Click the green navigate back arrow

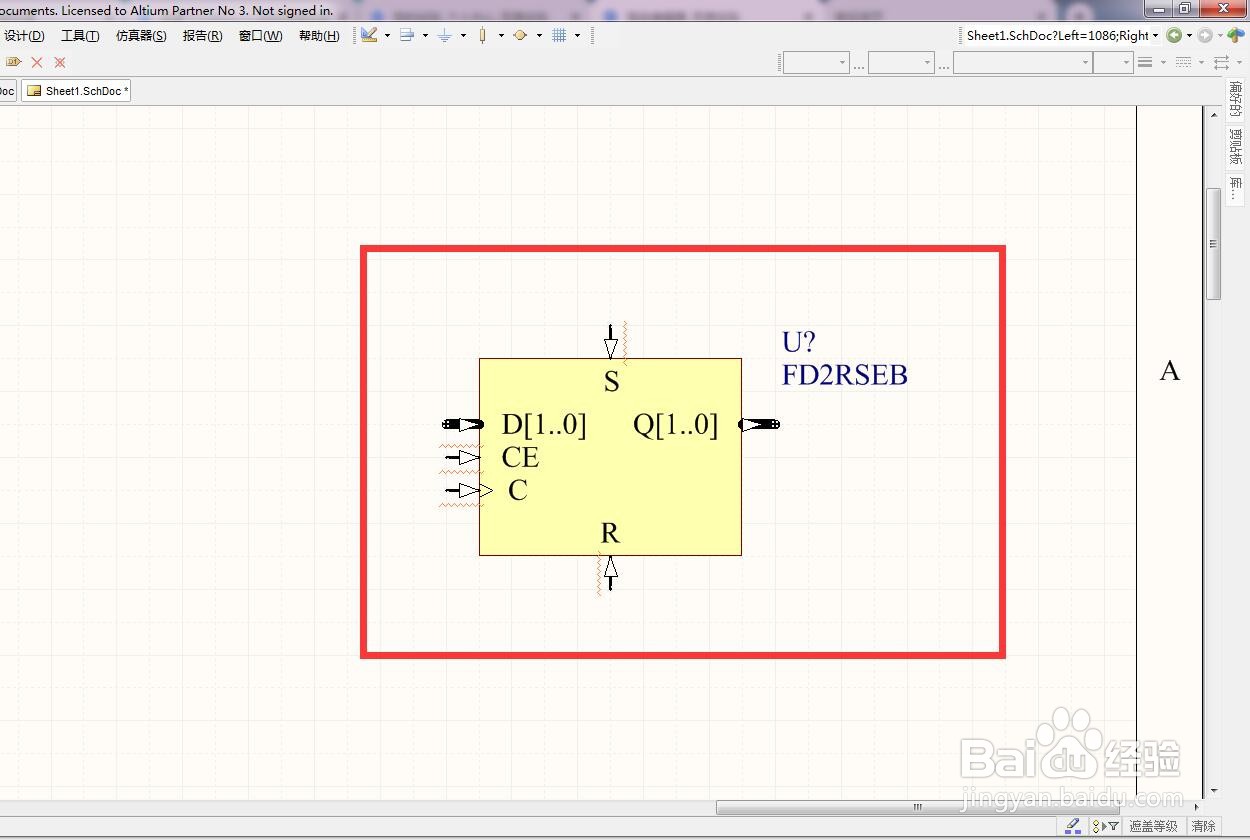click(x=1174, y=35)
